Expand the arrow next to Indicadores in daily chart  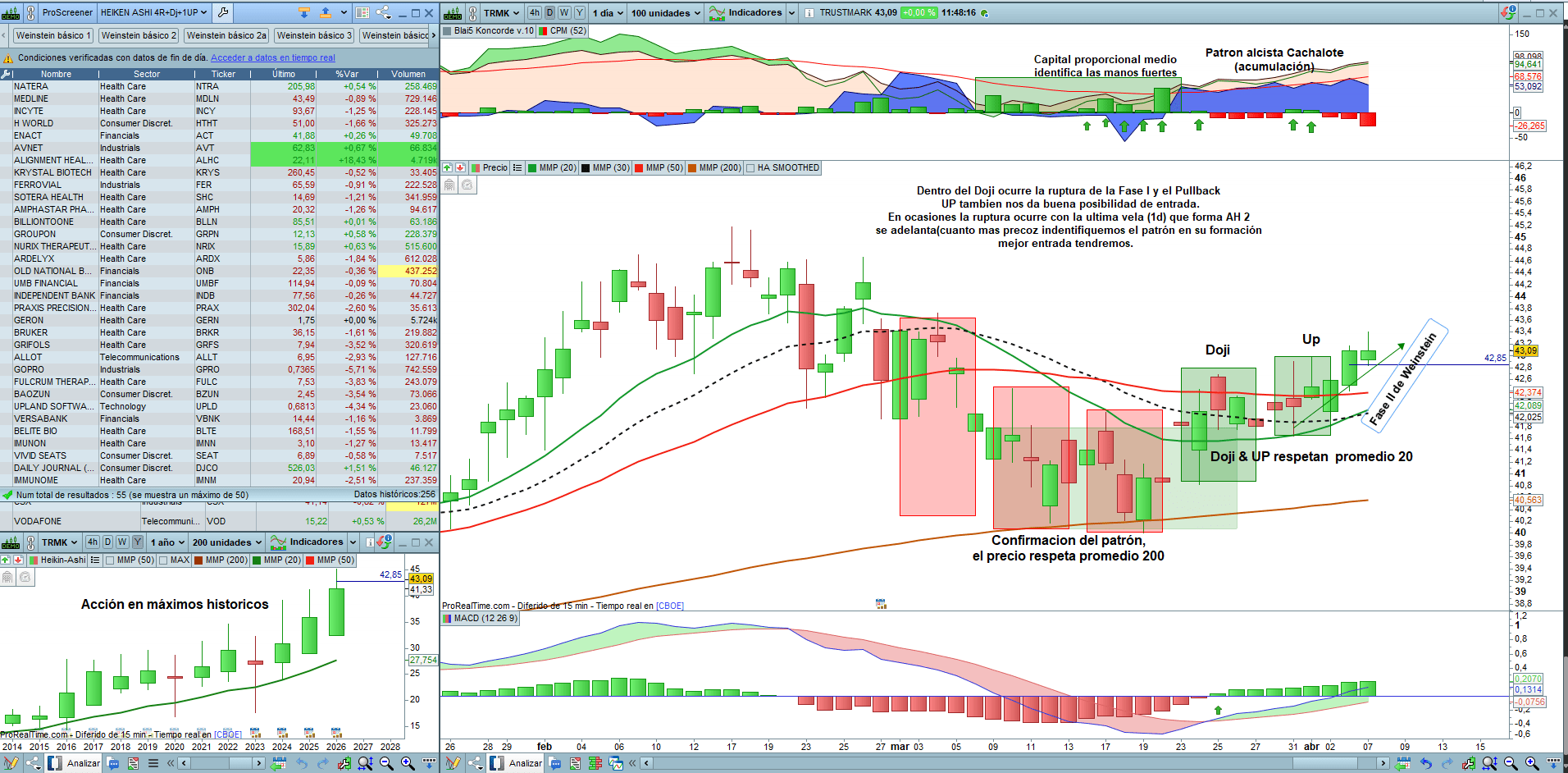791,12
